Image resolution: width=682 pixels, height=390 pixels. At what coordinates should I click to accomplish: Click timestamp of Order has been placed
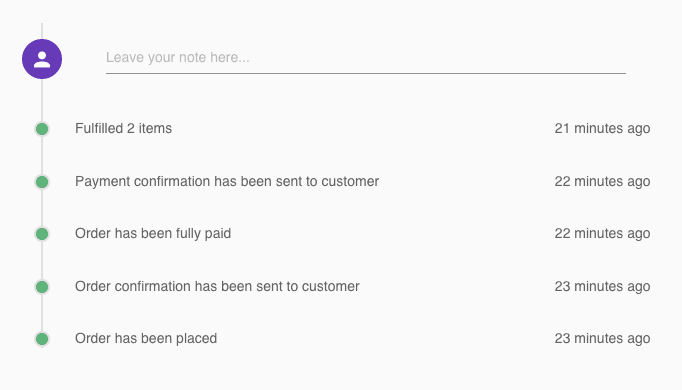click(602, 338)
